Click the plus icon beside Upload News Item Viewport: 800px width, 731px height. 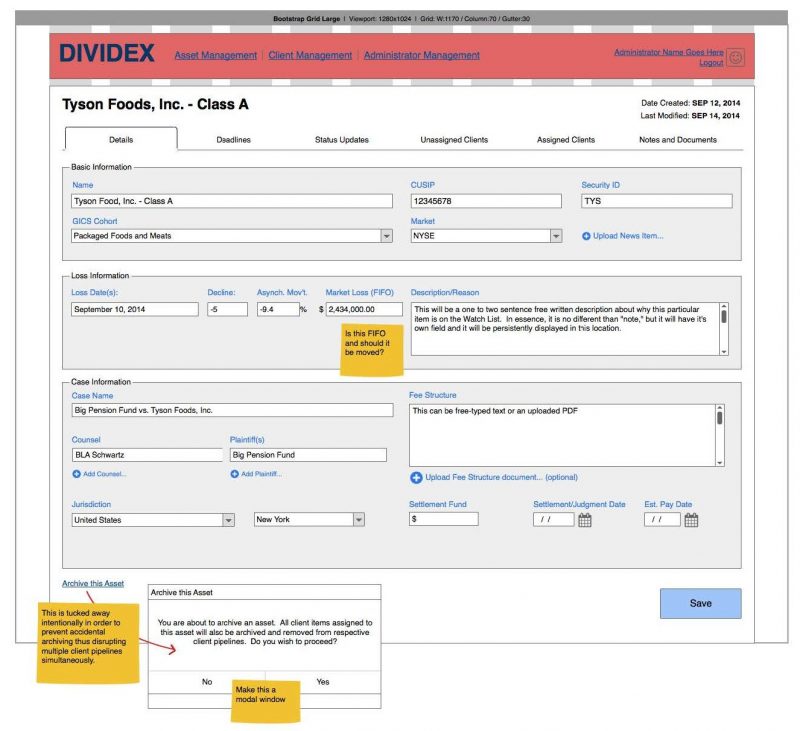586,236
